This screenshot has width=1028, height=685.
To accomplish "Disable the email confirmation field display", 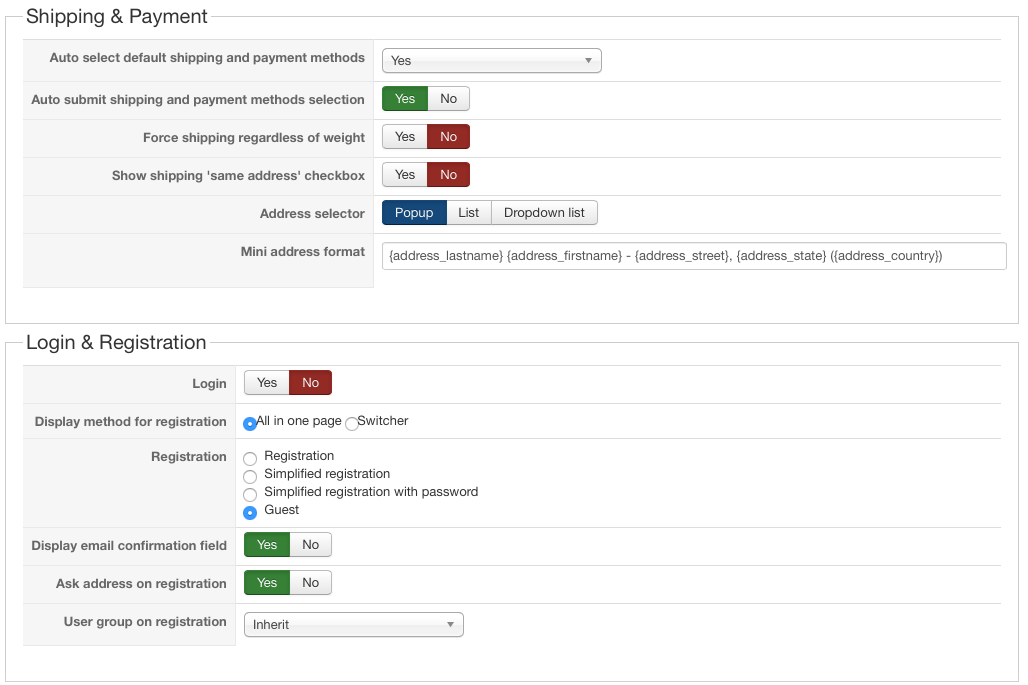I will (x=310, y=545).
